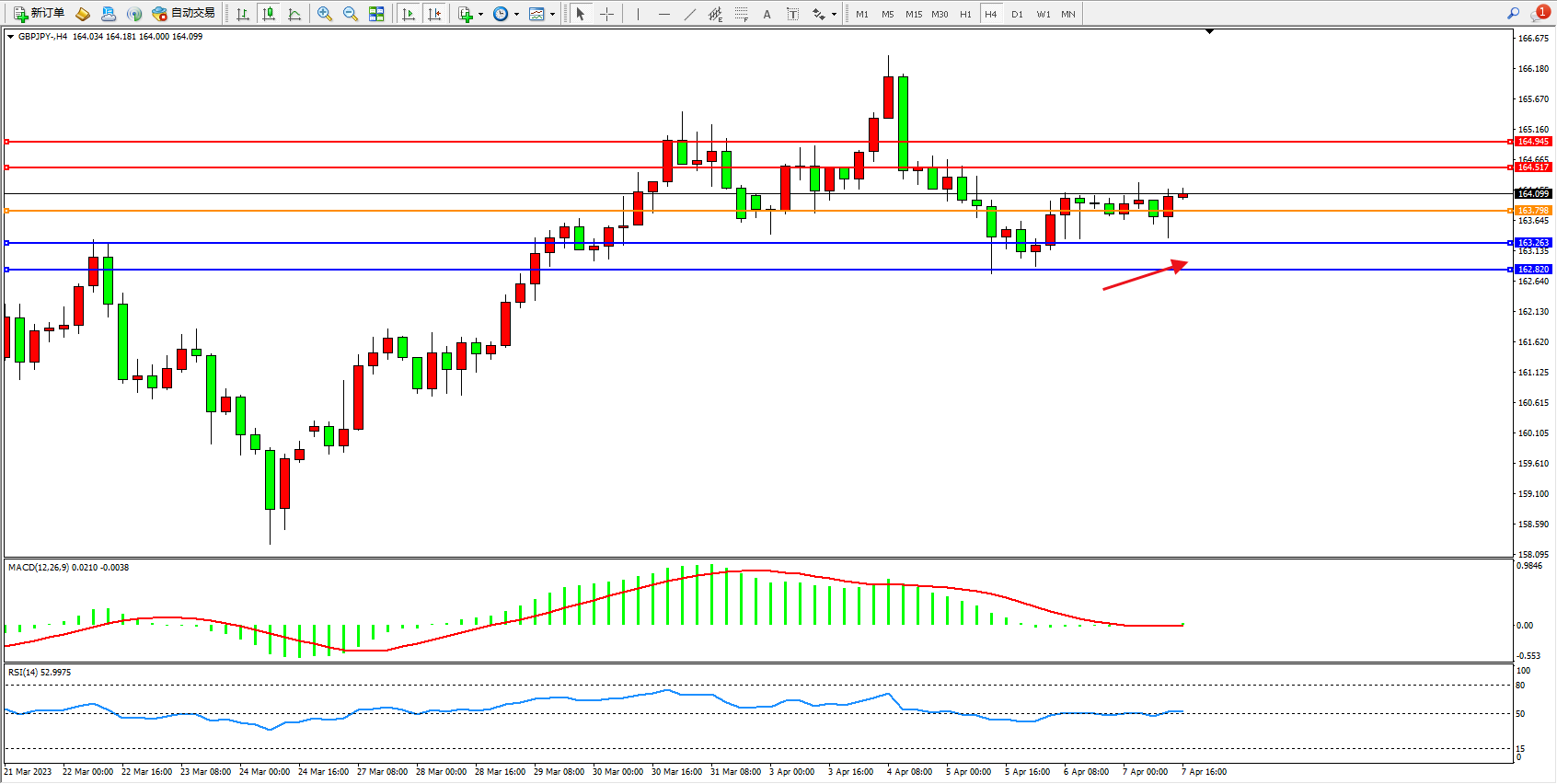Toggle the chart shift button

tap(434, 14)
